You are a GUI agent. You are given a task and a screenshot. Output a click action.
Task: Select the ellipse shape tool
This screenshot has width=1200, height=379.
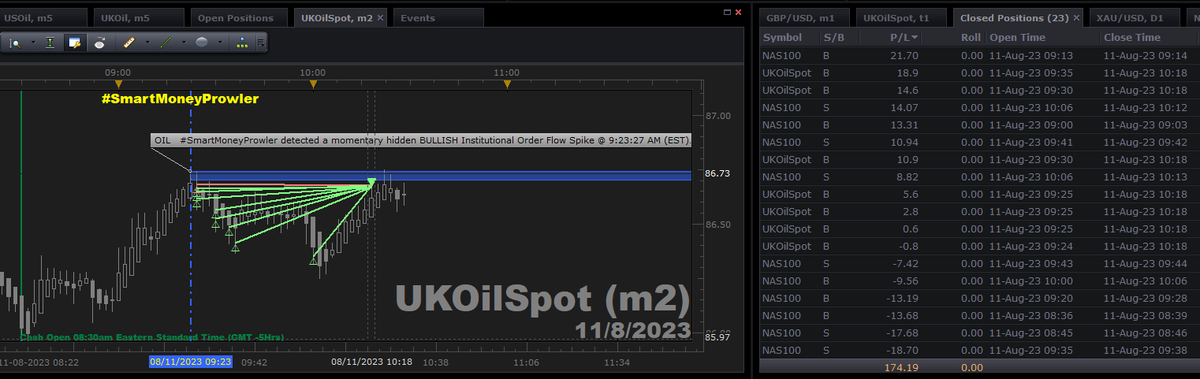point(201,43)
